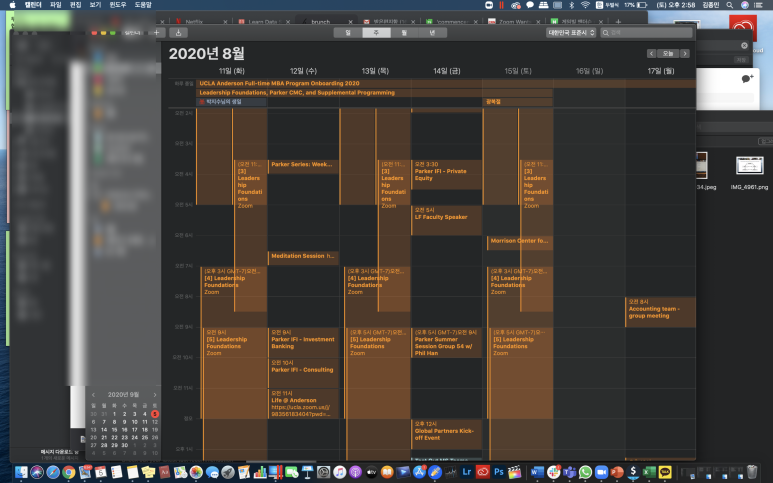Screen dimensions: 773x483
Task: Open Accounting team group meeting event
Action: point(661,312)
